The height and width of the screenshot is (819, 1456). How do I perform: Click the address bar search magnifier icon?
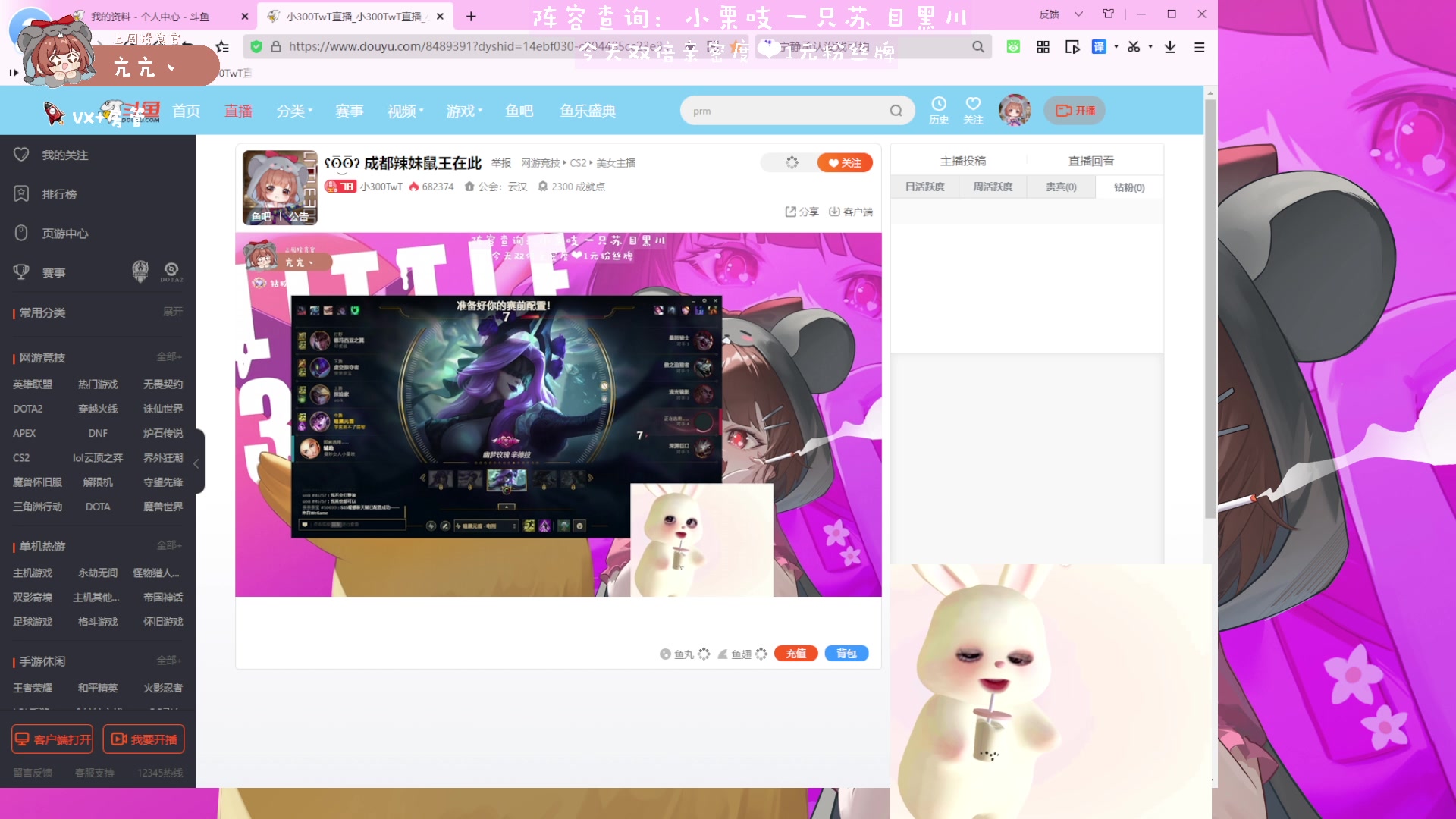[x=978, y=47]
